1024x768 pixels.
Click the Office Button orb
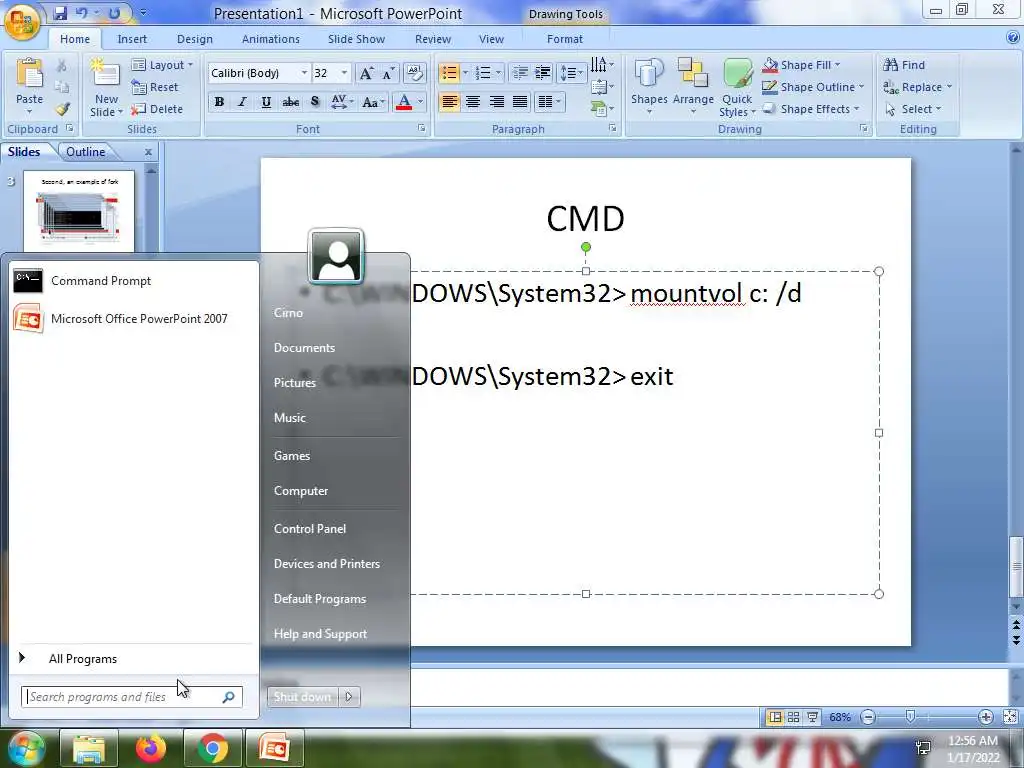click(x=22, y=20)
